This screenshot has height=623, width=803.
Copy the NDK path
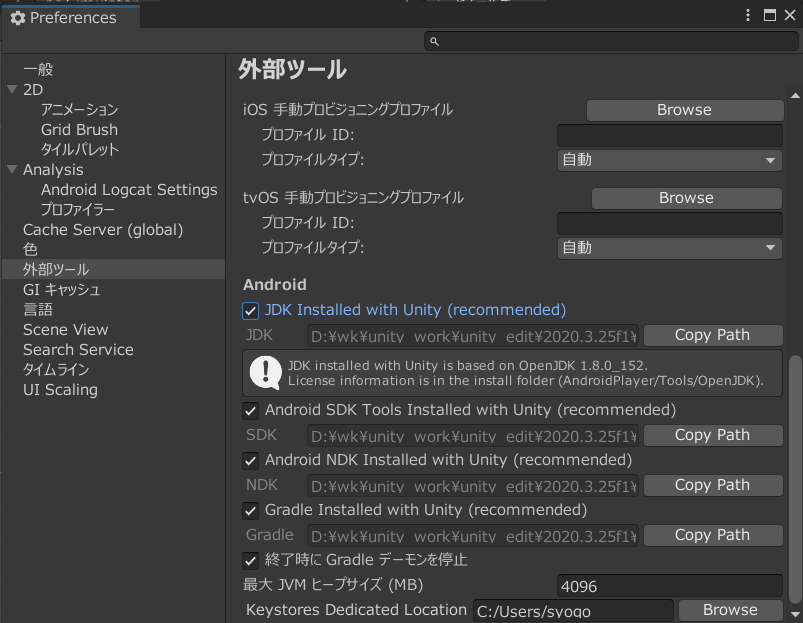pos(713,485)
